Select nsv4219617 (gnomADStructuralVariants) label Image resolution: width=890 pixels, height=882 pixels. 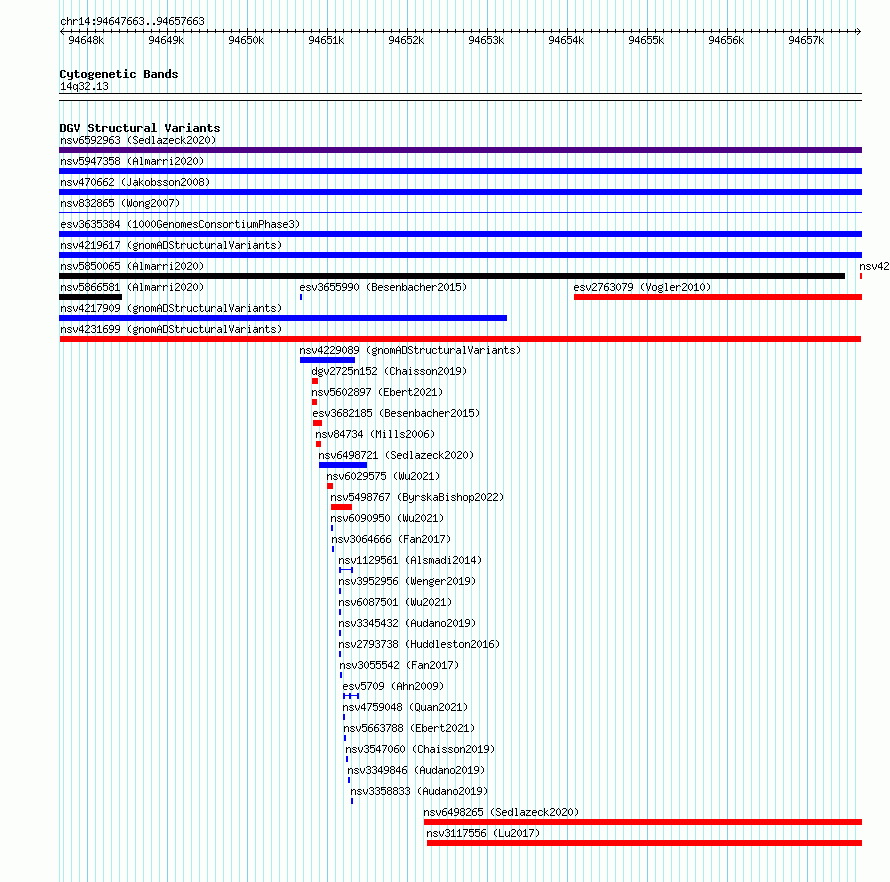tap(171, 245)
